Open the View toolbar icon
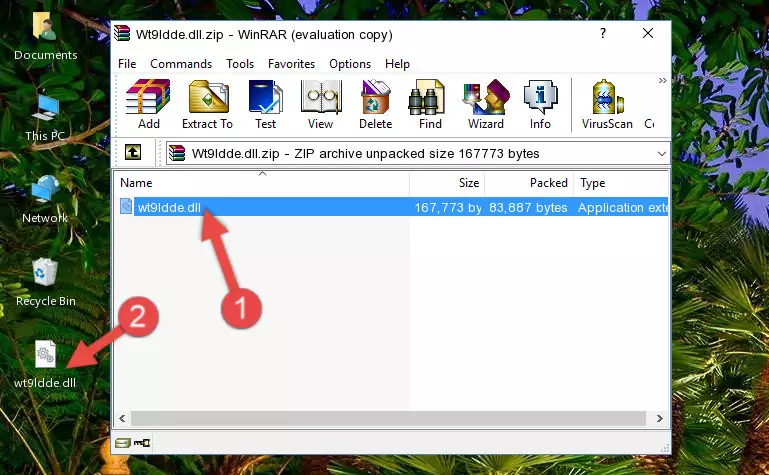 click(x=321, y=104)
